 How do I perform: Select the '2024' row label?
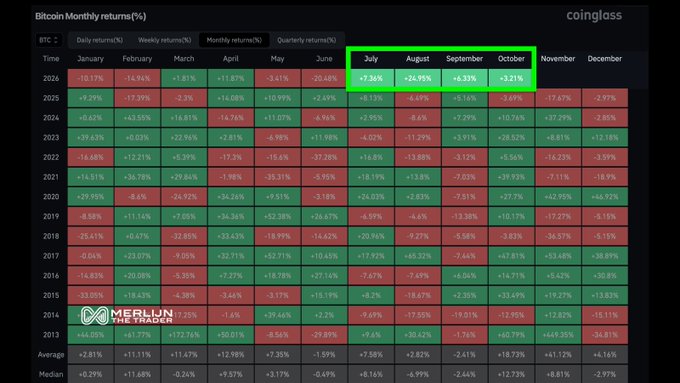(x=51, y=118)
